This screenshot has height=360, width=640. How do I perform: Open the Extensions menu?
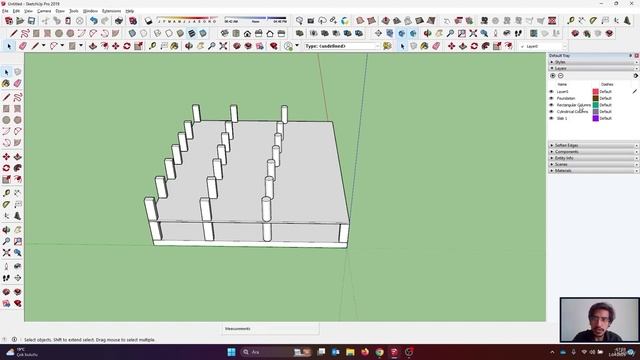[x=111, y=11]
